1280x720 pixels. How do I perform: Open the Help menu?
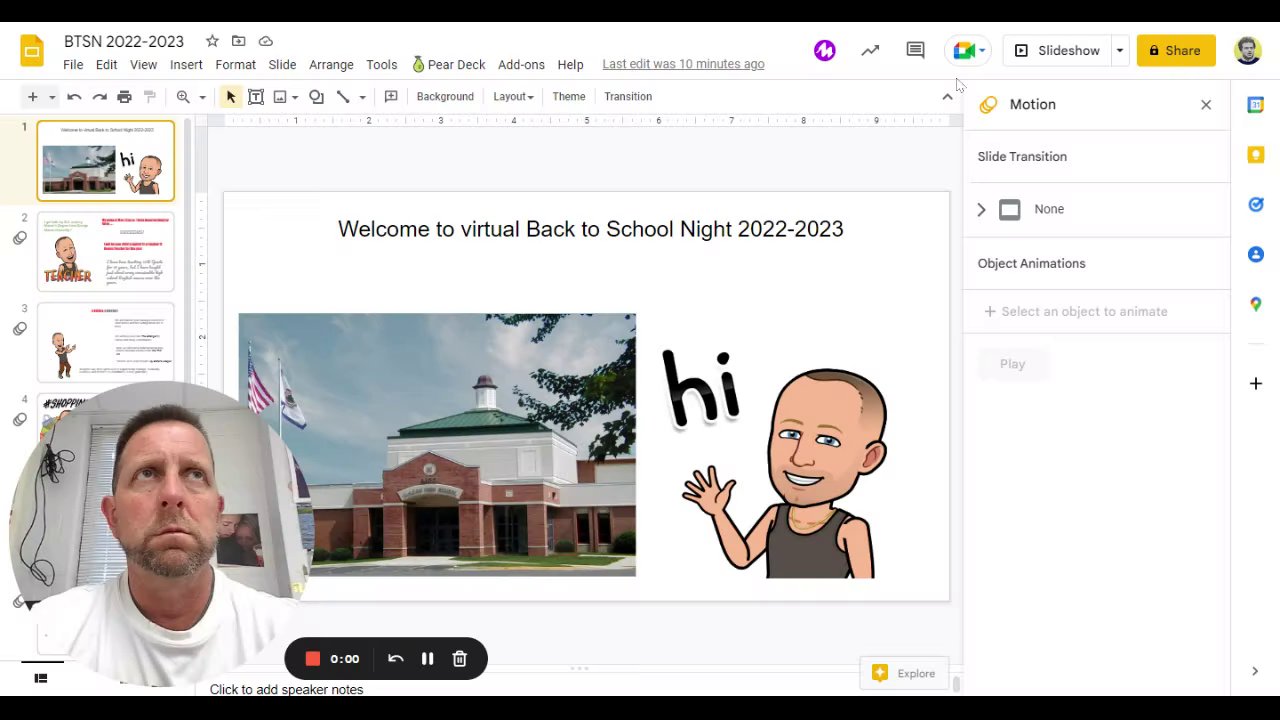pyautogui.click(x=570, y=64)
